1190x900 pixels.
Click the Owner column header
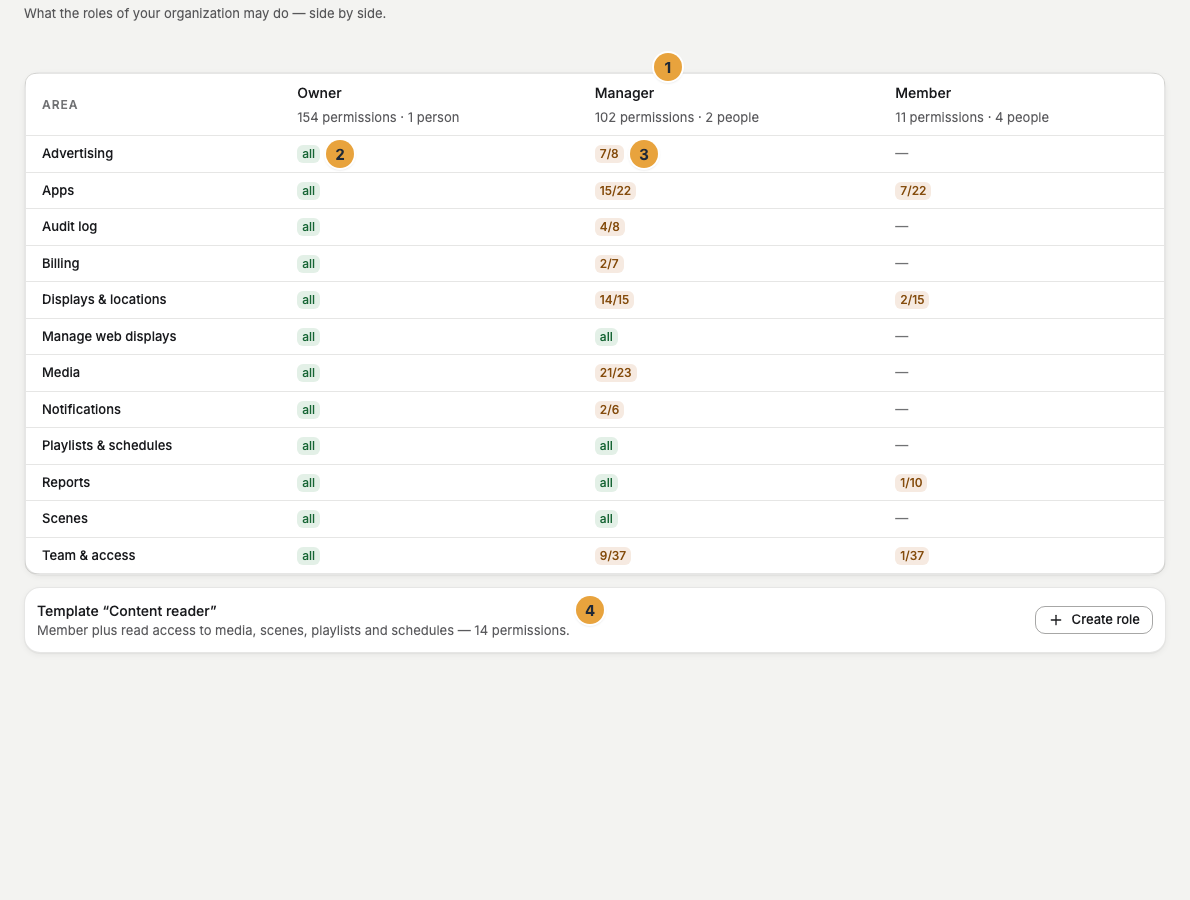[319, 93]
